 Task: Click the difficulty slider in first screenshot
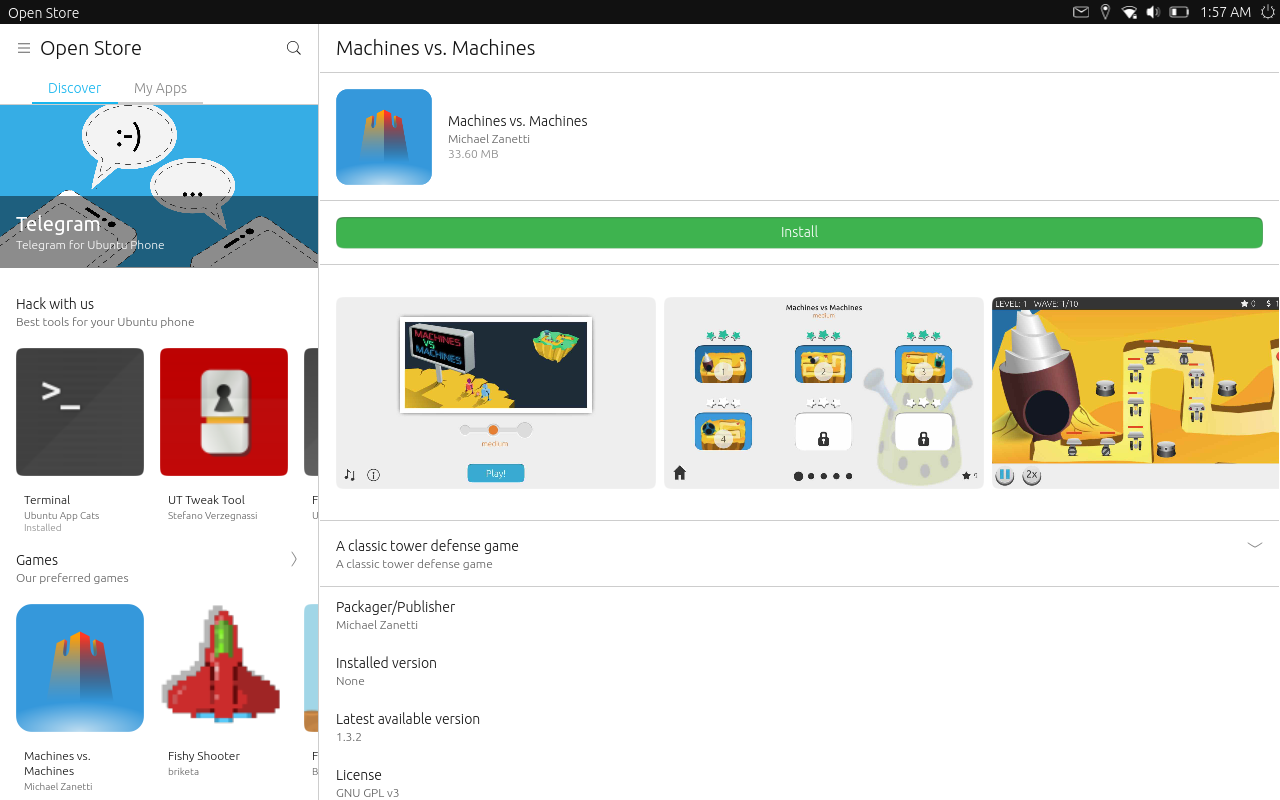coord(496,429)
